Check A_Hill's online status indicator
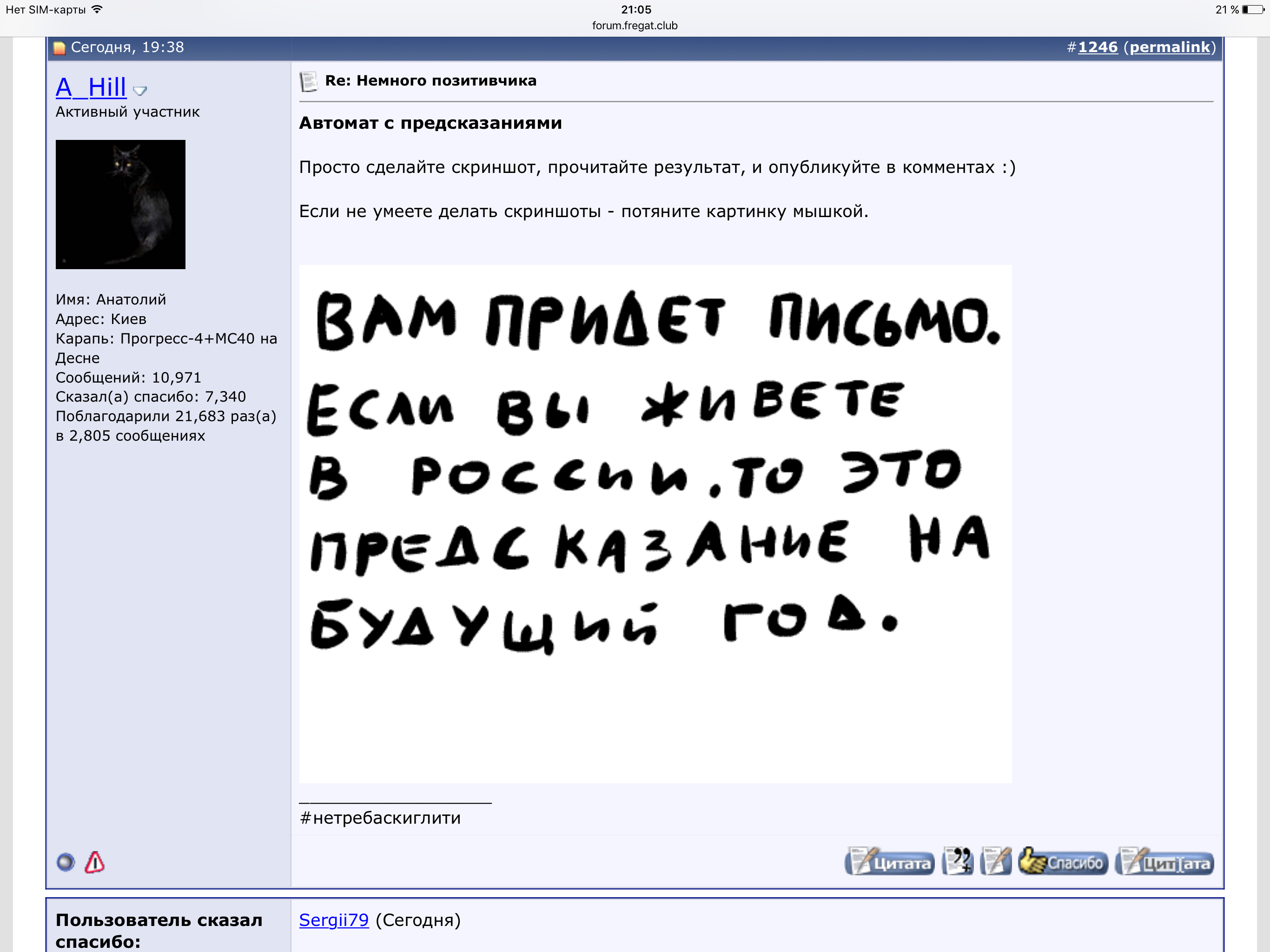Viewport: 1270px width, 952px height. click(x=66, y=862)
